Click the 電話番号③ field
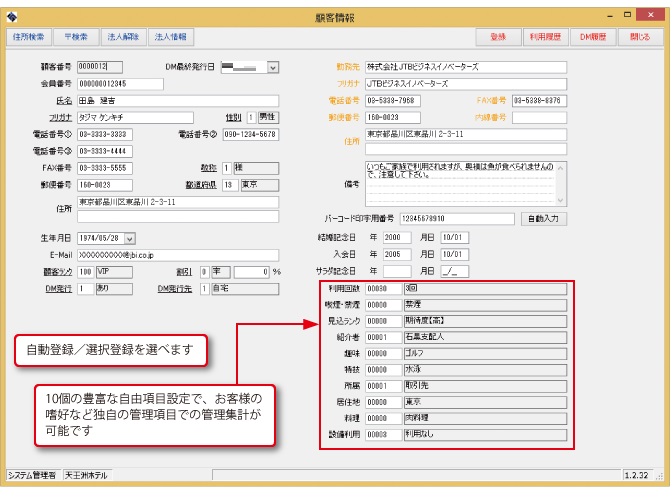The width and height of the screenshot is (672, 500). coord(105,151)
